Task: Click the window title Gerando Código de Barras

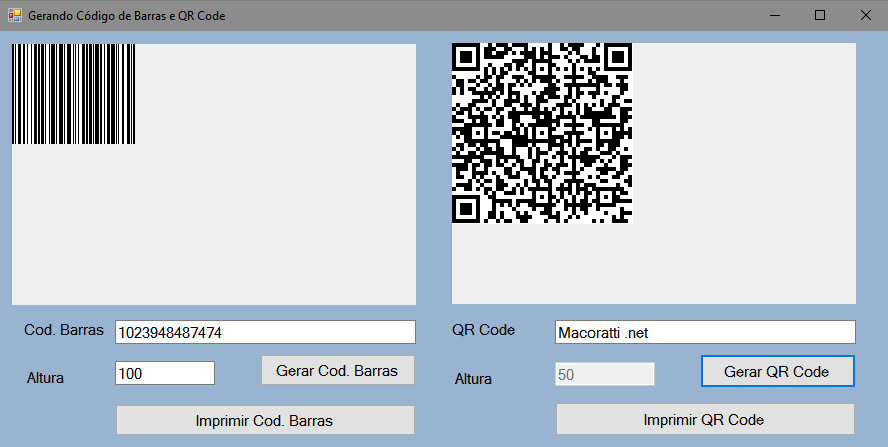Action: tap(127, 16)
